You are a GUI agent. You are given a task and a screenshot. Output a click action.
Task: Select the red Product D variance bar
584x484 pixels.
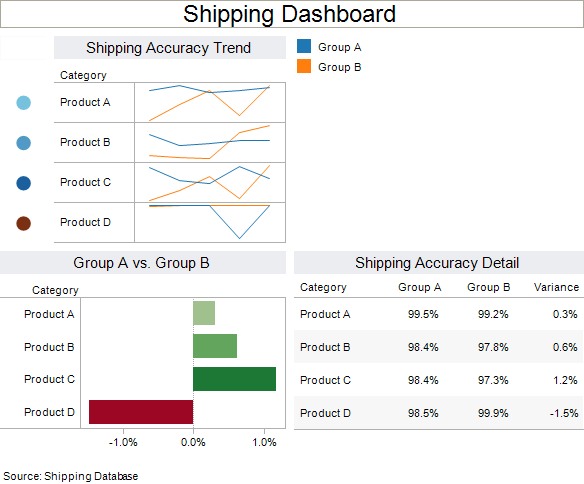click(x=141, y=412)
